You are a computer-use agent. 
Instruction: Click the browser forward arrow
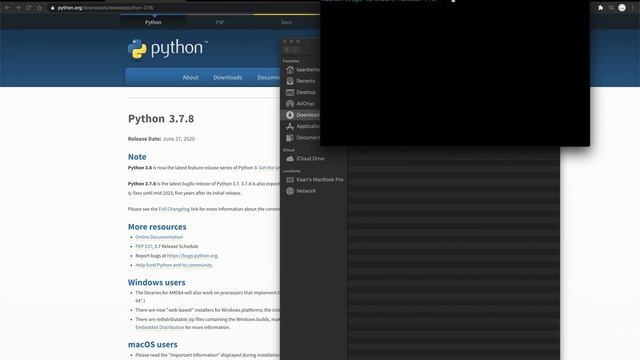(18, 8)
